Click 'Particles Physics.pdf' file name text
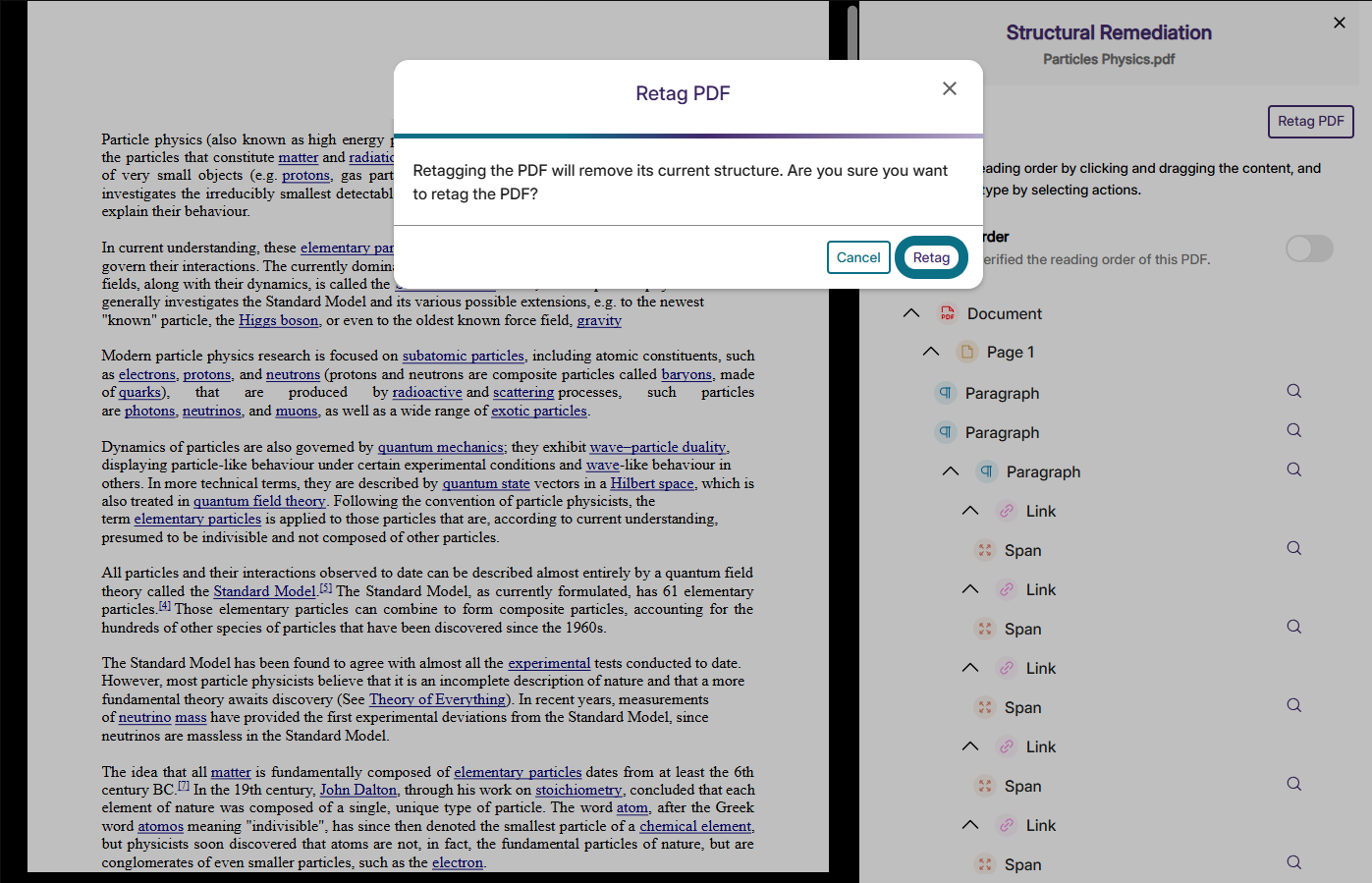 pyautogui.click(x=1109, y=59)
